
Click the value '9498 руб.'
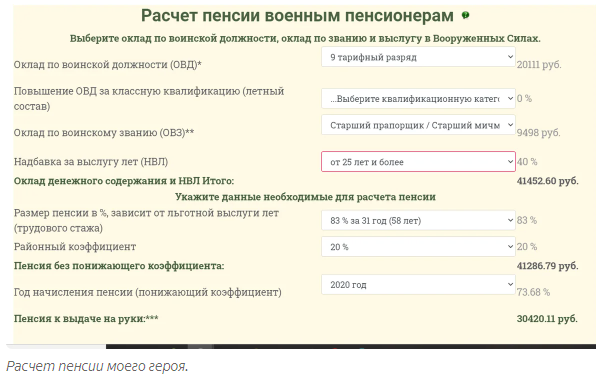538,133
